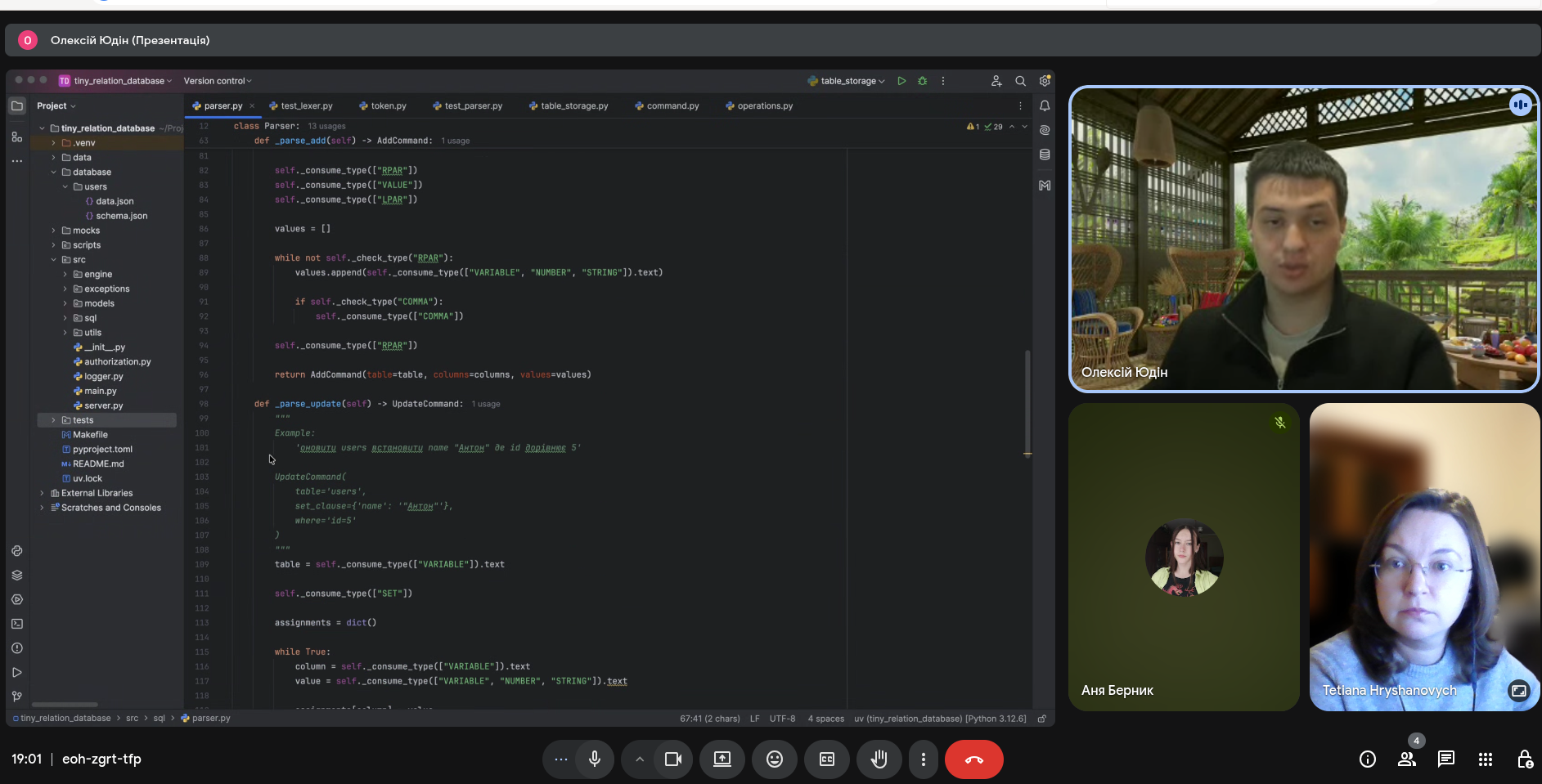This screenshot has height=784, width=1542.
Task: Raise hand in the meeting
Action: tap(879, 759)
